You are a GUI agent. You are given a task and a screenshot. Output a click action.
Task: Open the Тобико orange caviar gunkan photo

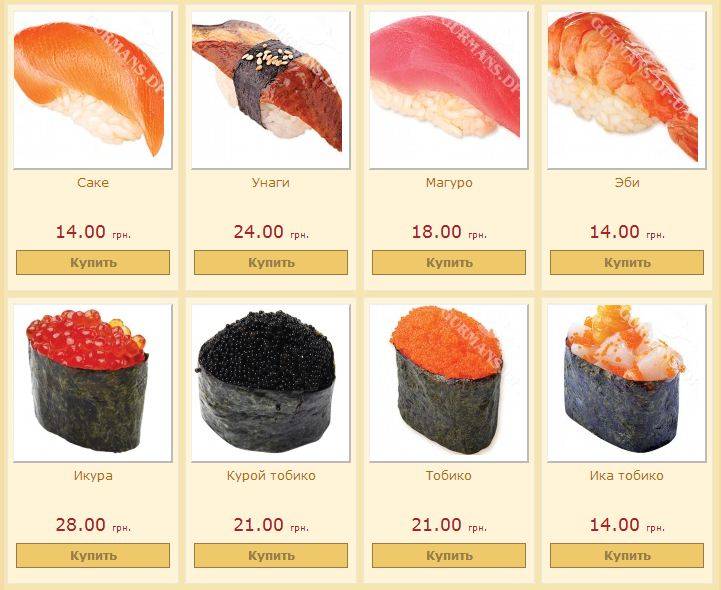tap(449, 383)
